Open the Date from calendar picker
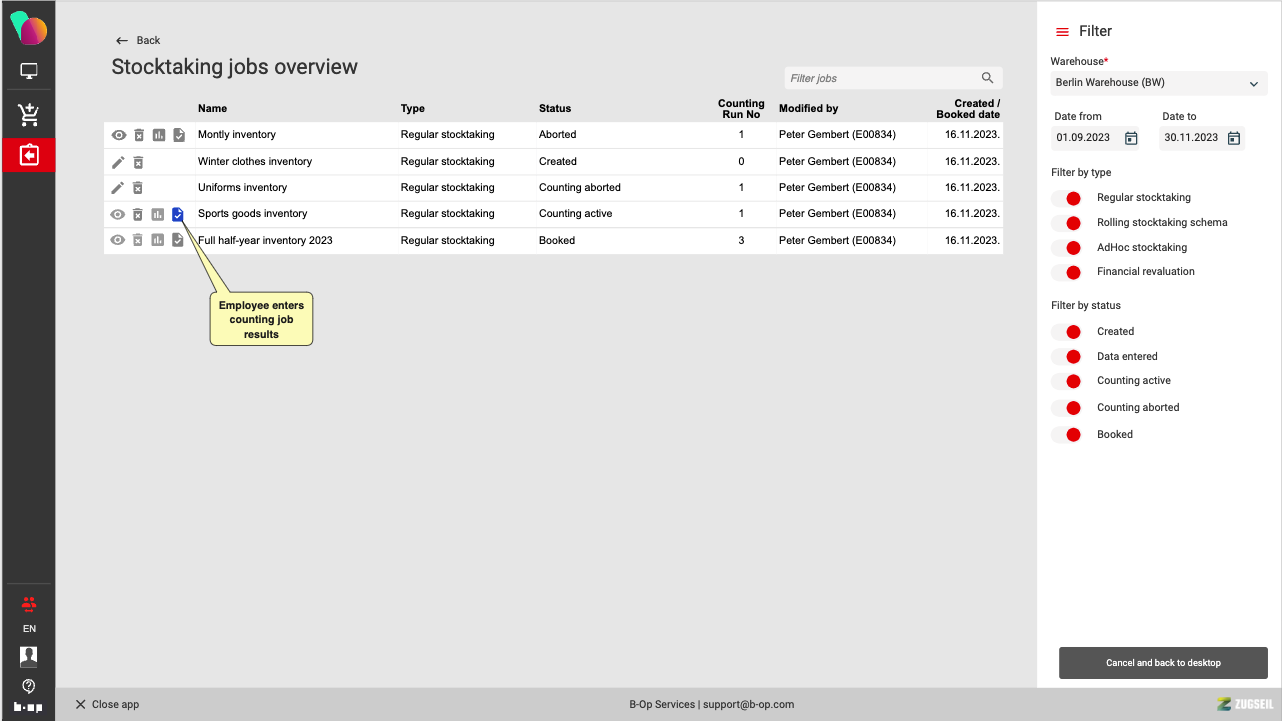The image size is (1282, 721). pyautogui.click(x=1131, y=138)
